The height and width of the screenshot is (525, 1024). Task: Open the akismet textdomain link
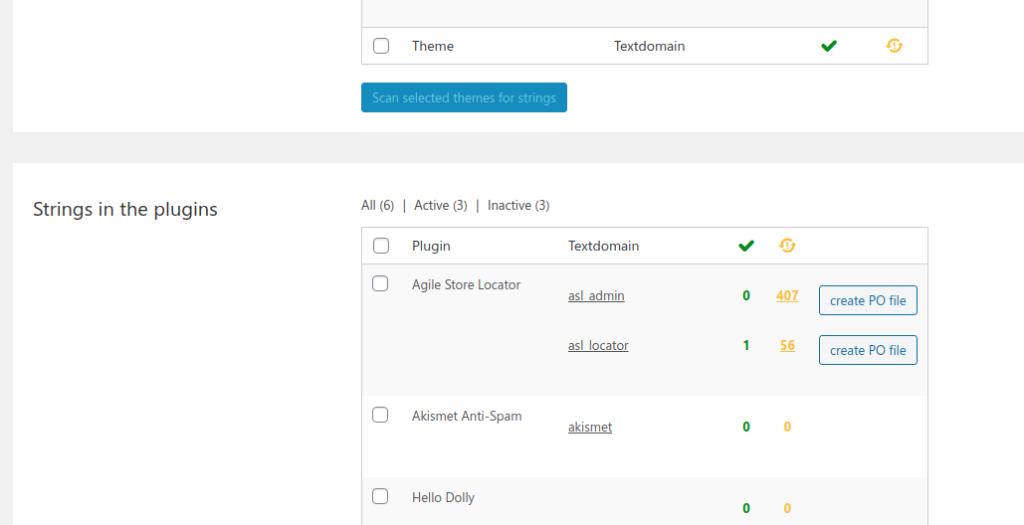point(590,427)
